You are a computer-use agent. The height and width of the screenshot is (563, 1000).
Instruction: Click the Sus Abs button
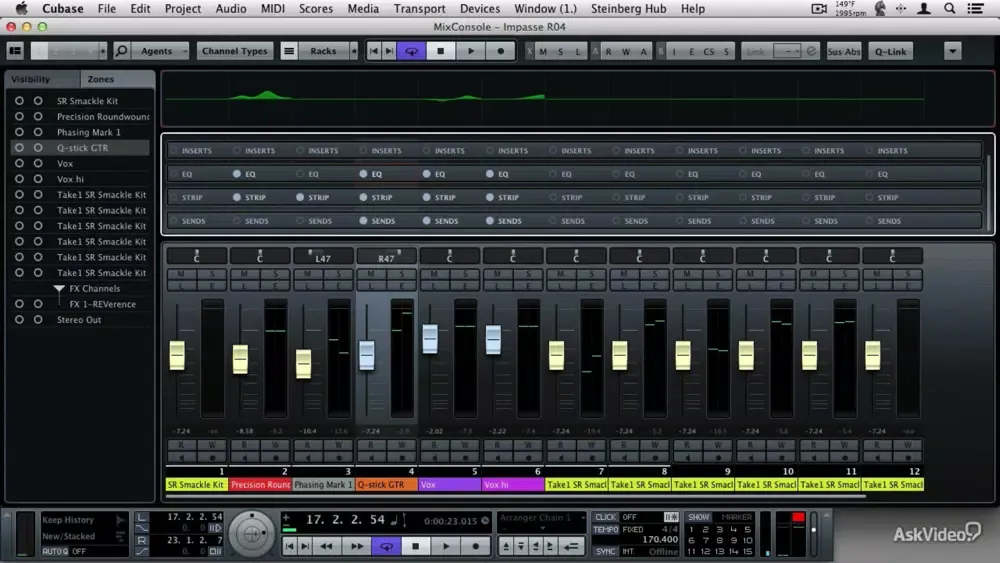point(844,51)
